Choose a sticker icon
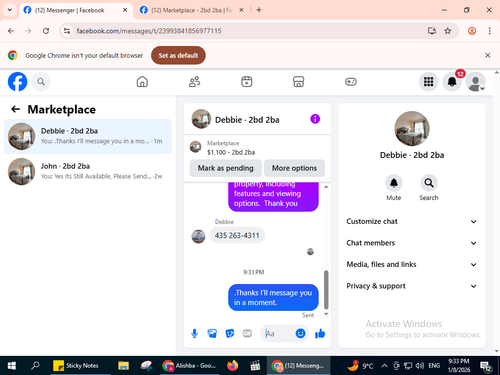This screenshot has width=500, height=375. click(x=230, y=333)
